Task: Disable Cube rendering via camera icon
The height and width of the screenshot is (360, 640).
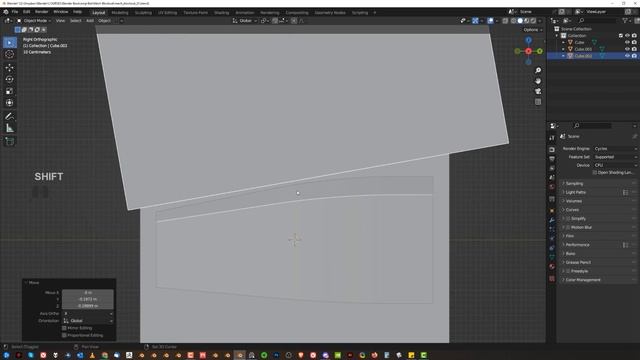Action: tap(634, 42)
